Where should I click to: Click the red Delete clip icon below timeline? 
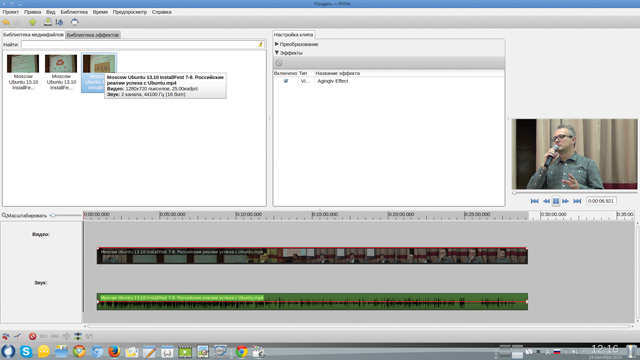33,336
